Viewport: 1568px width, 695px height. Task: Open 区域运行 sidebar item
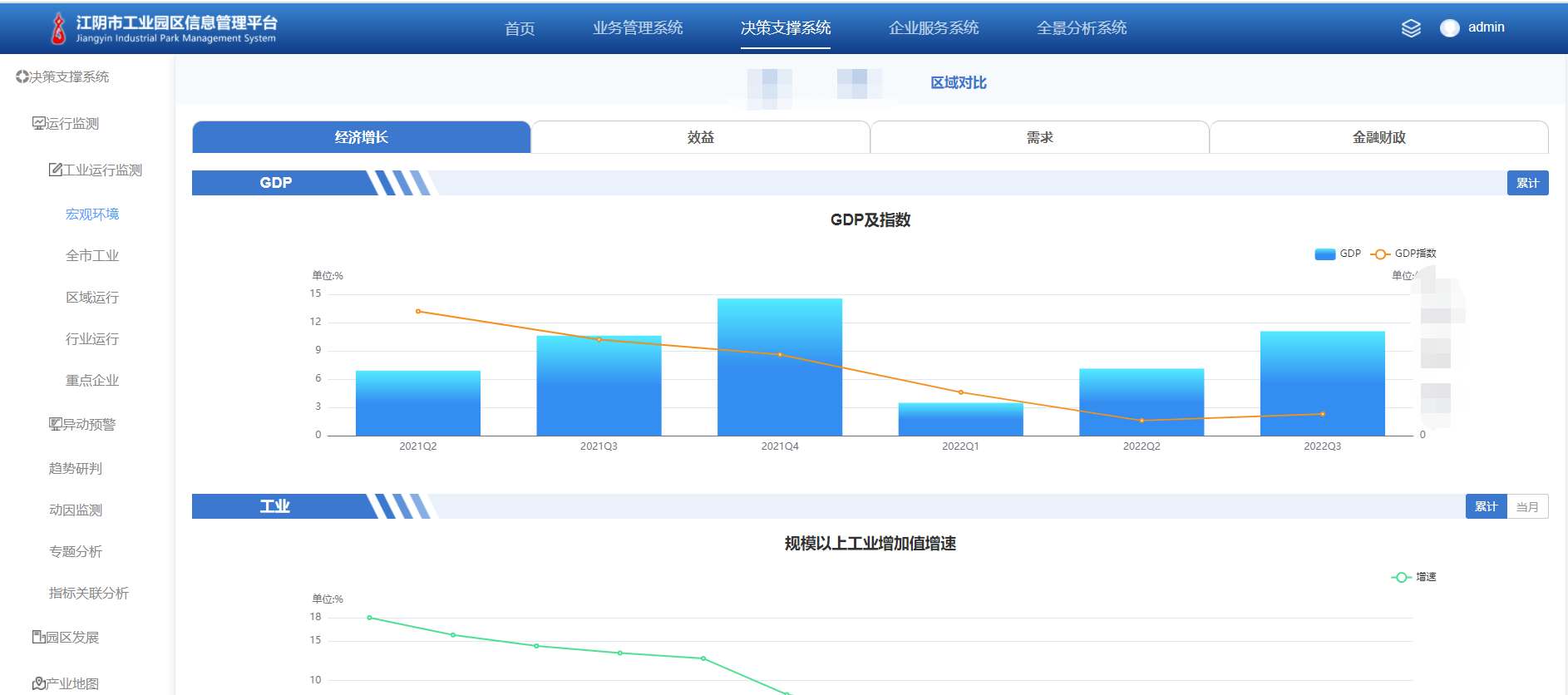[92, 297]
